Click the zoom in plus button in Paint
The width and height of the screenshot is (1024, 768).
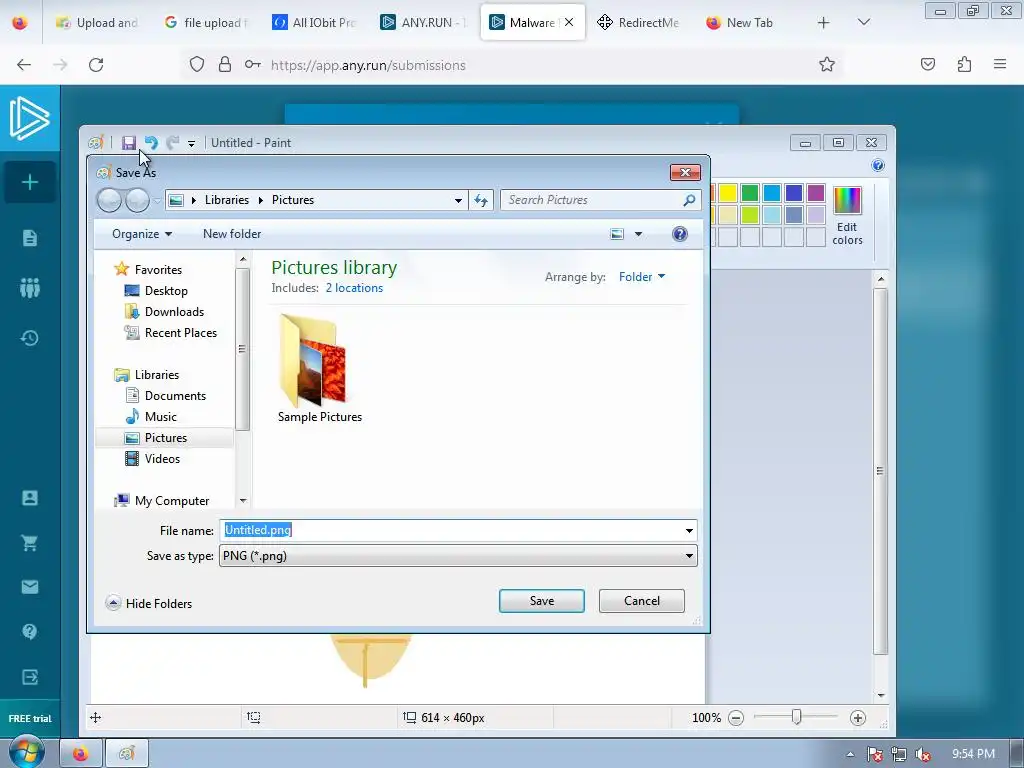tap(857, 718)
